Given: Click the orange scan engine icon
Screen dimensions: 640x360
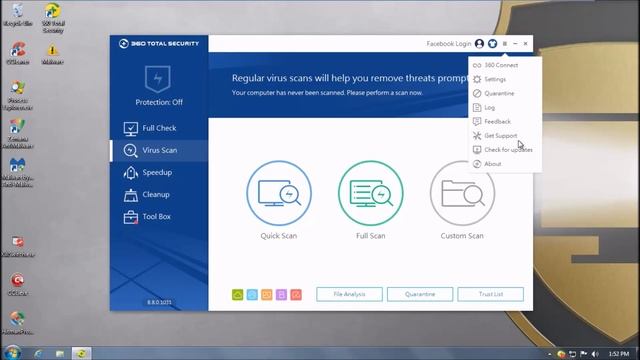Looking at the screenshot, I should (267, 294).
